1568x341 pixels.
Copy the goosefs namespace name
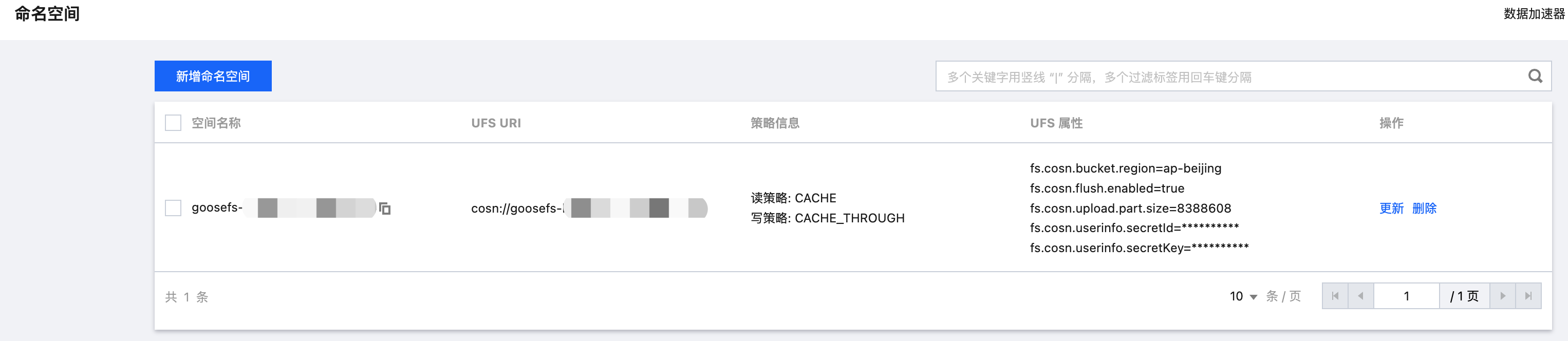[385, 209]
